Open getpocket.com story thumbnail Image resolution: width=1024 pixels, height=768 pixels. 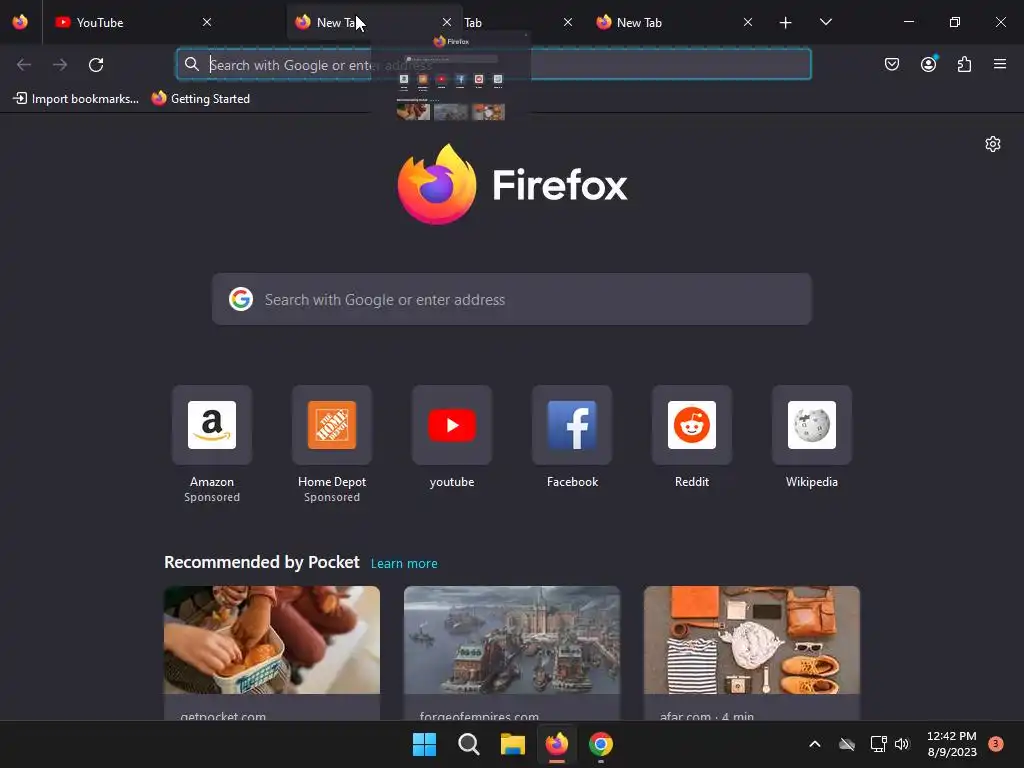click(272, 640)
